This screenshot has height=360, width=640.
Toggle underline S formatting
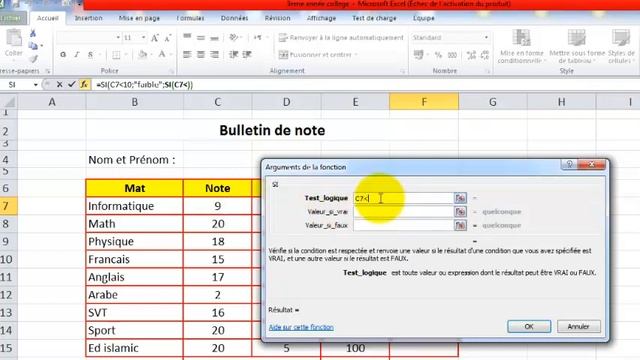click(x=90, y=54)
